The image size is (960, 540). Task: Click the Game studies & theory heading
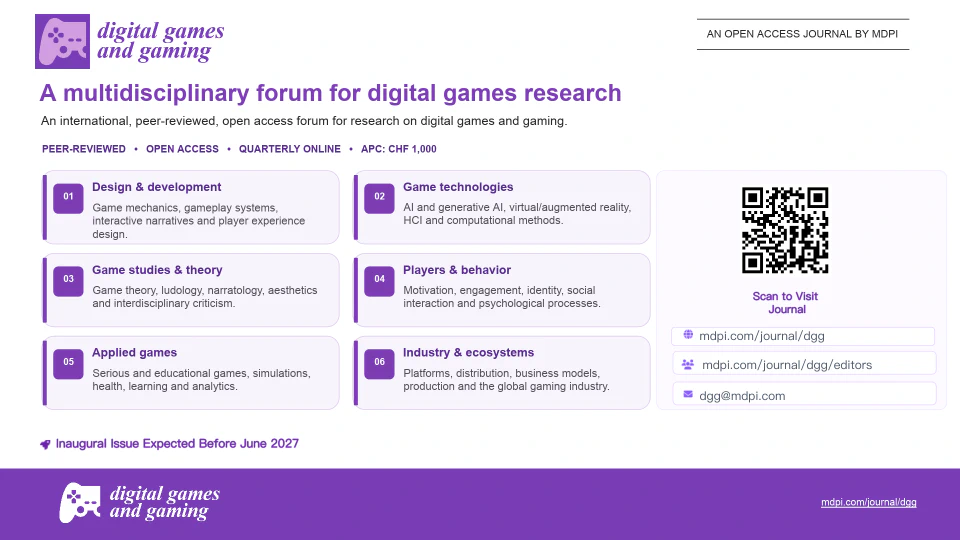tap(157, 269)
